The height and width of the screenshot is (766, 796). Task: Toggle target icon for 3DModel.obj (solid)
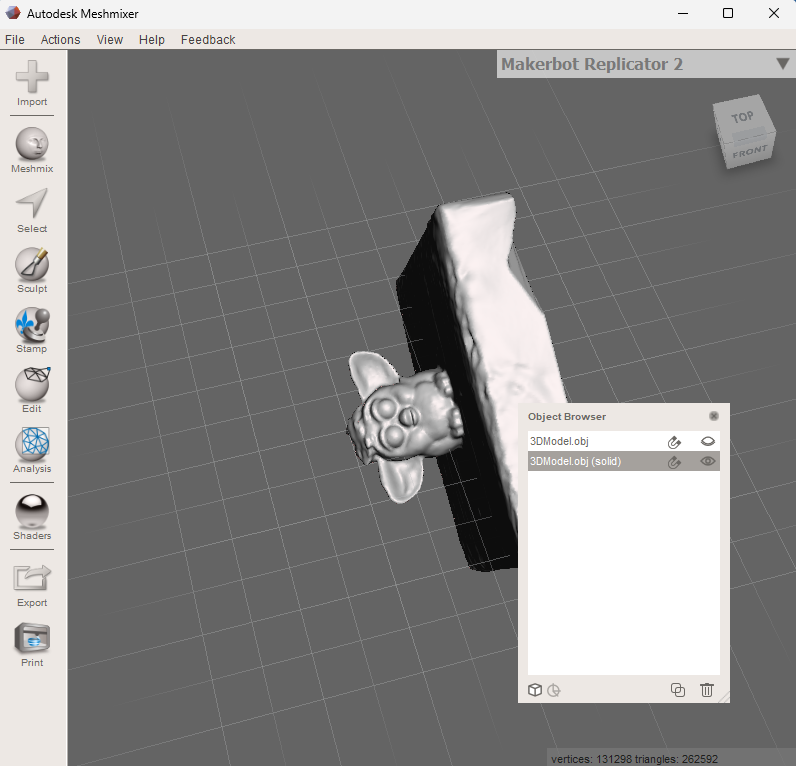tap(674, 462)
